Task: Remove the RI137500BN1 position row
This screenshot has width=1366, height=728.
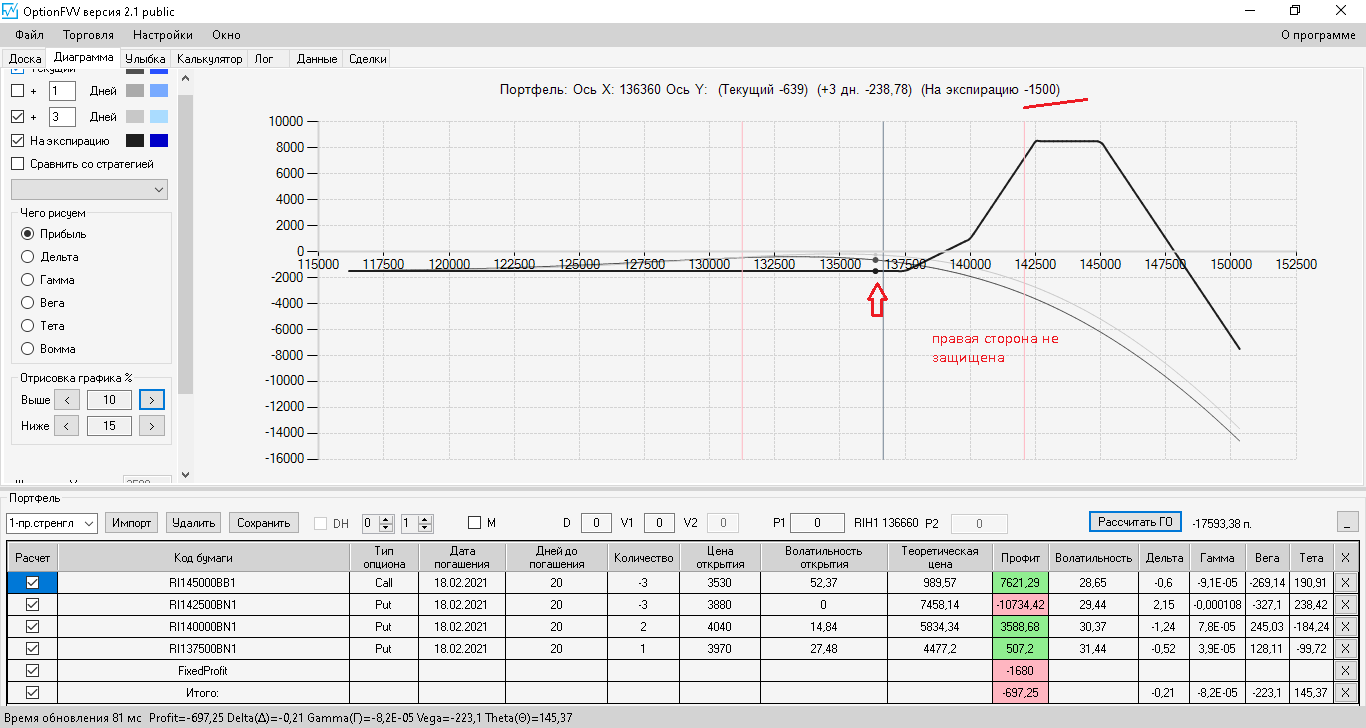Action: [x=1345, y=648]
